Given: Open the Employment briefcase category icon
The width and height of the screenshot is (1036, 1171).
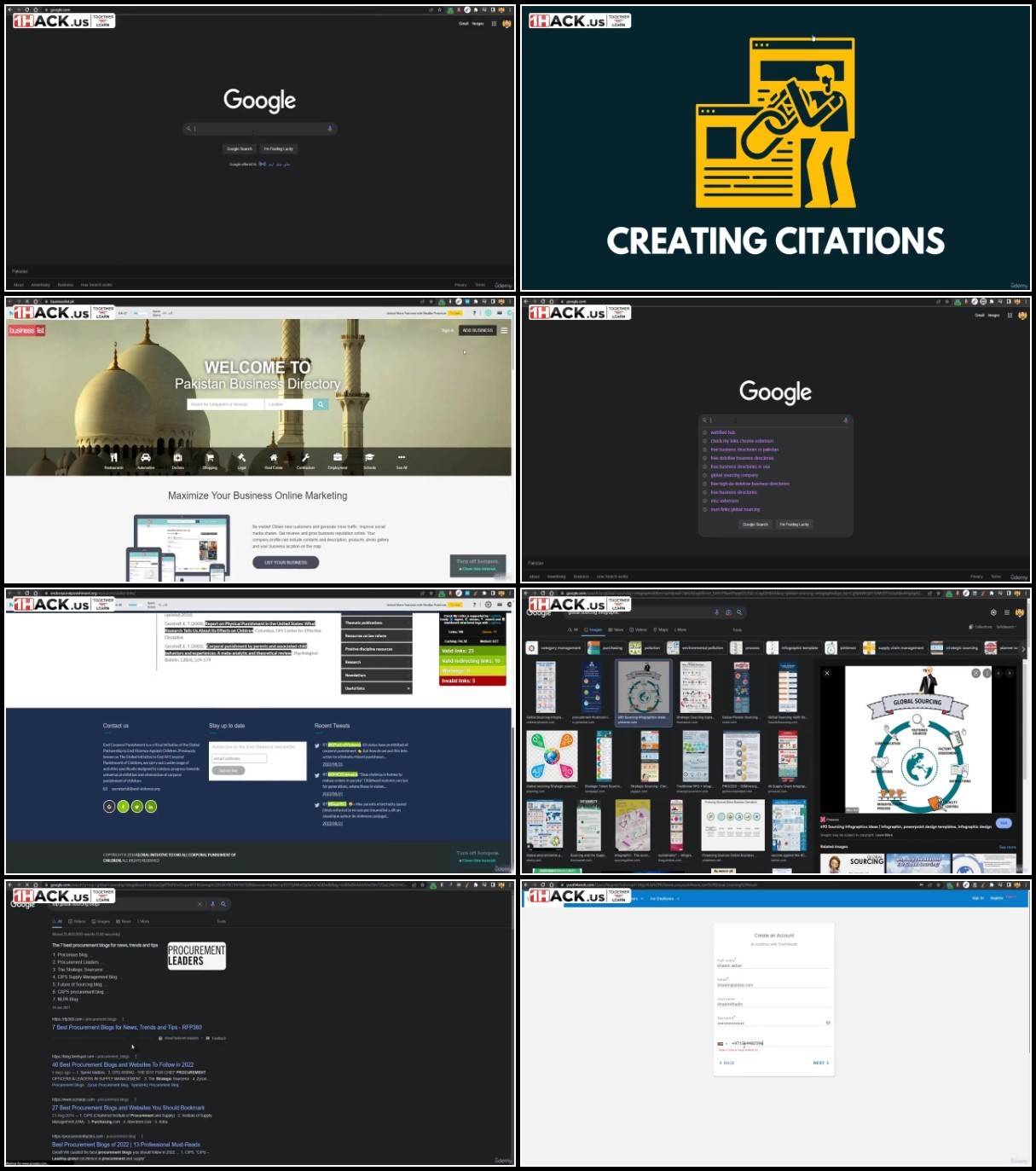Looking at the screenshot, I should click(338, 461).
